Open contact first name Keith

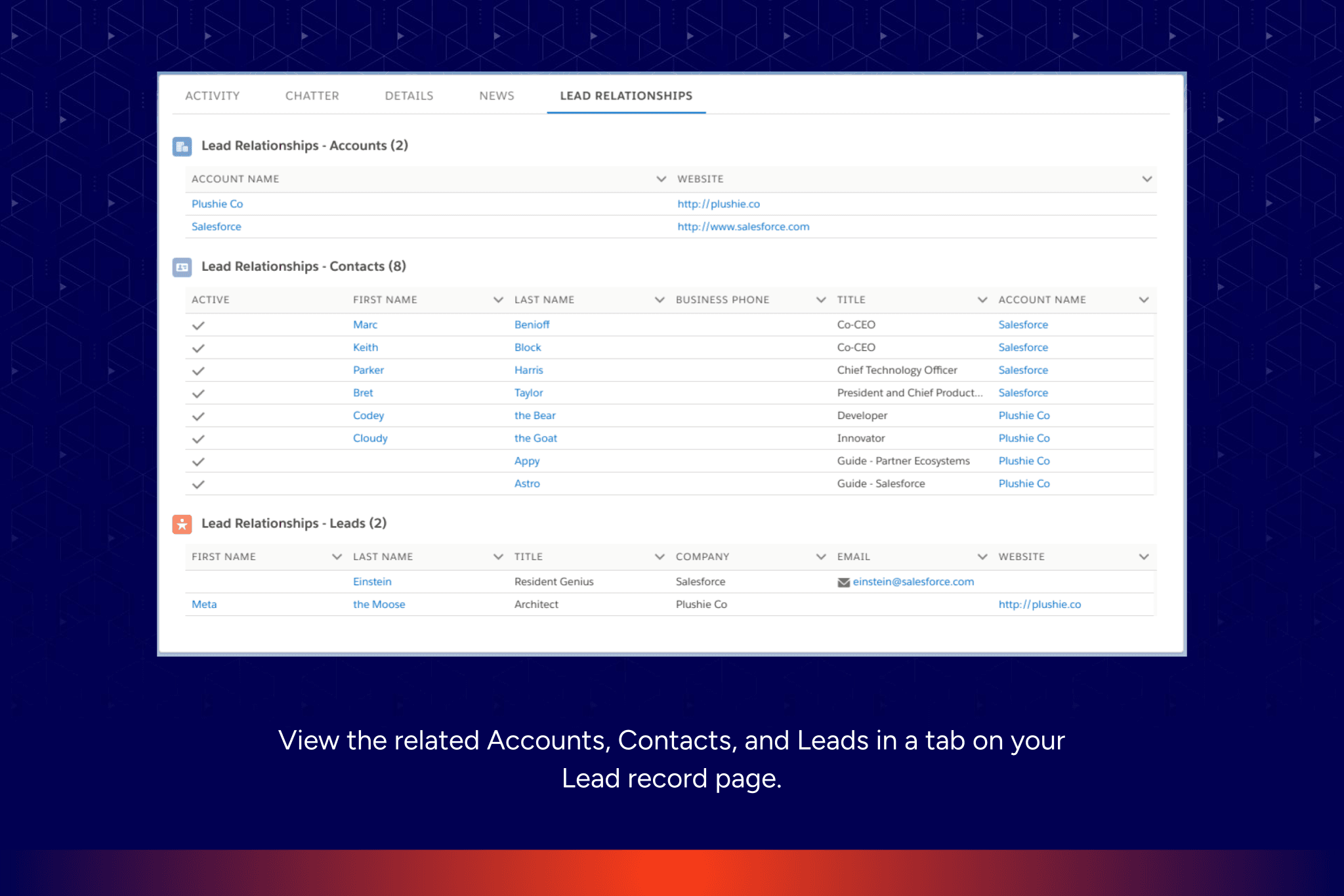366,348
